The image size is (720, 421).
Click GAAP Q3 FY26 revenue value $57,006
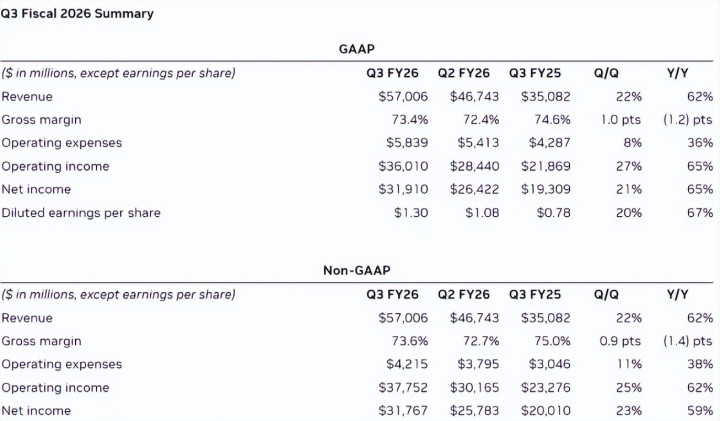tap(401, 96)
